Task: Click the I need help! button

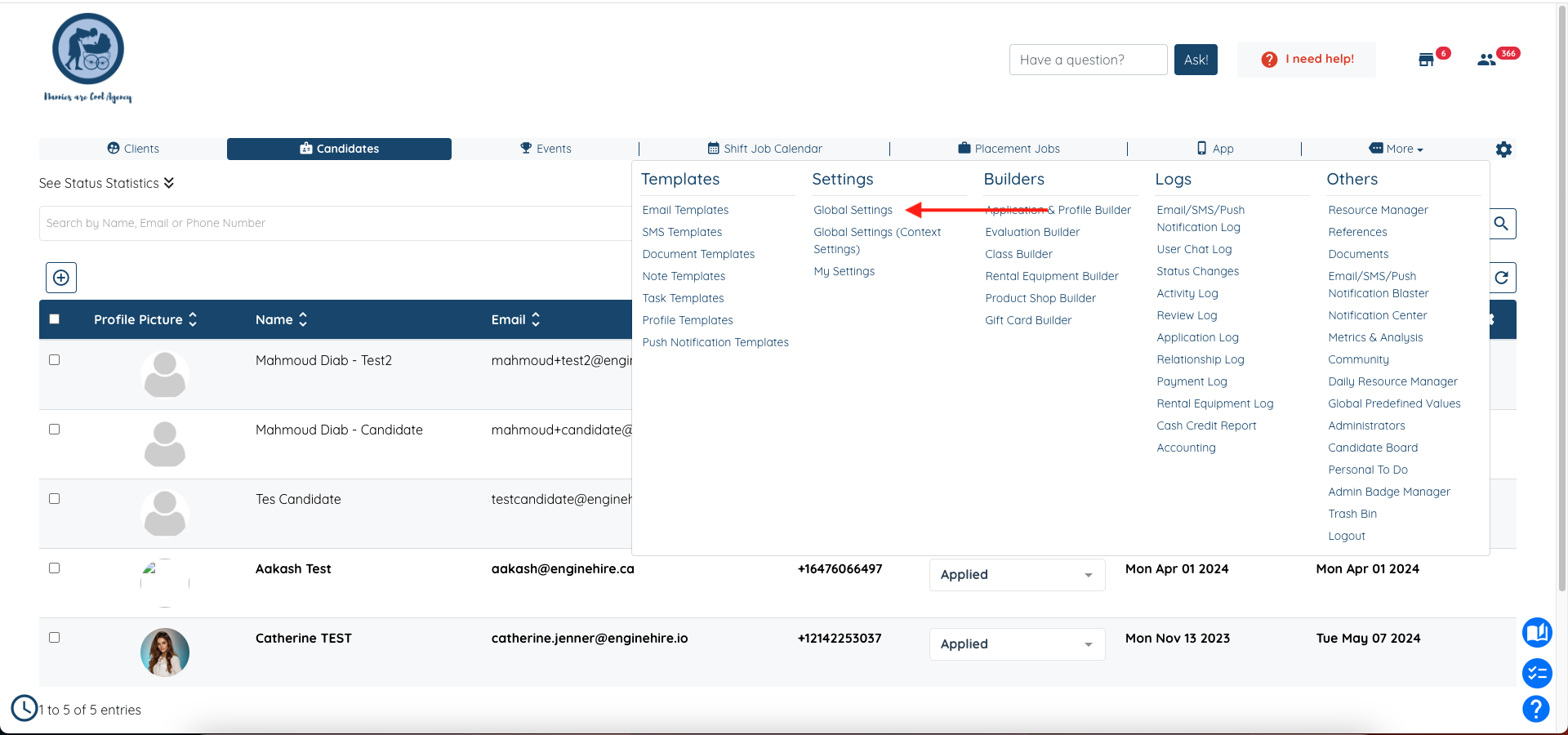Action: pos(1306,59)
